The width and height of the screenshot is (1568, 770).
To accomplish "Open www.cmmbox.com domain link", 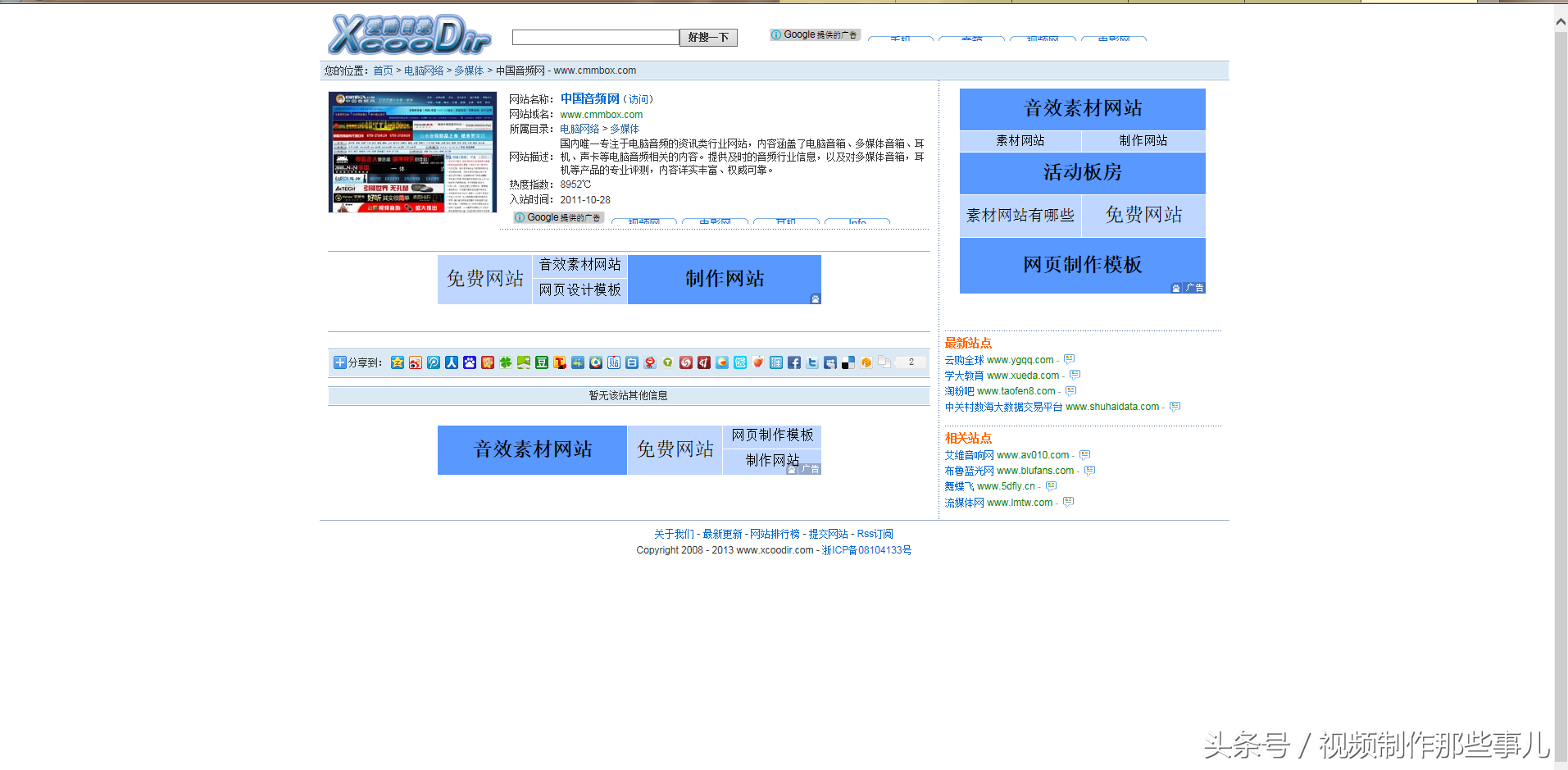I will [602, 115].
